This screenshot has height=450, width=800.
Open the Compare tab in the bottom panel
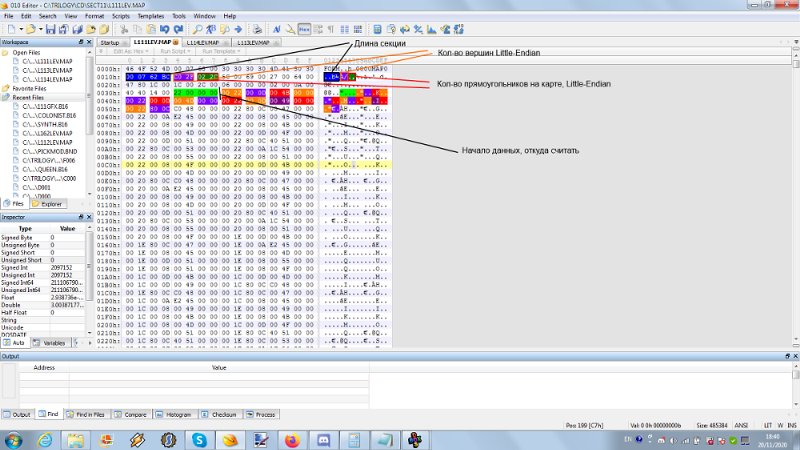(x=131, y=414)
